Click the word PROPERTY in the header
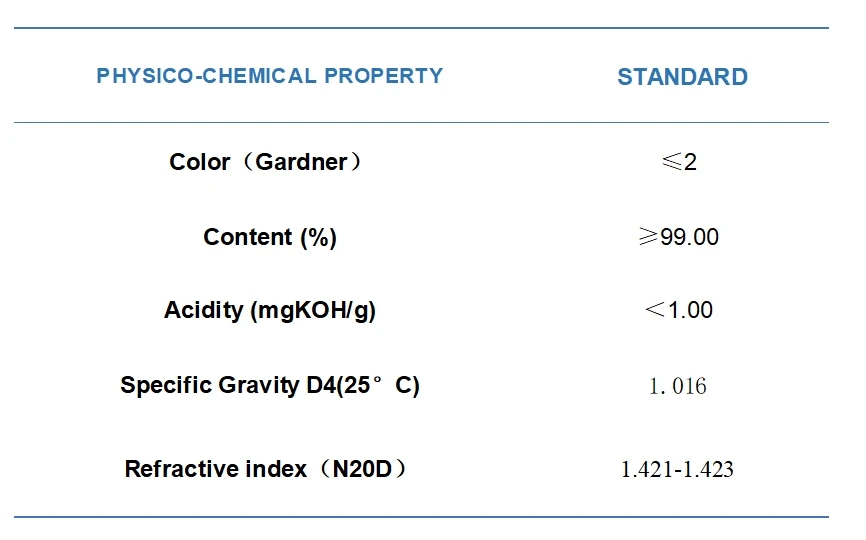866x540 pixels. 384,76
